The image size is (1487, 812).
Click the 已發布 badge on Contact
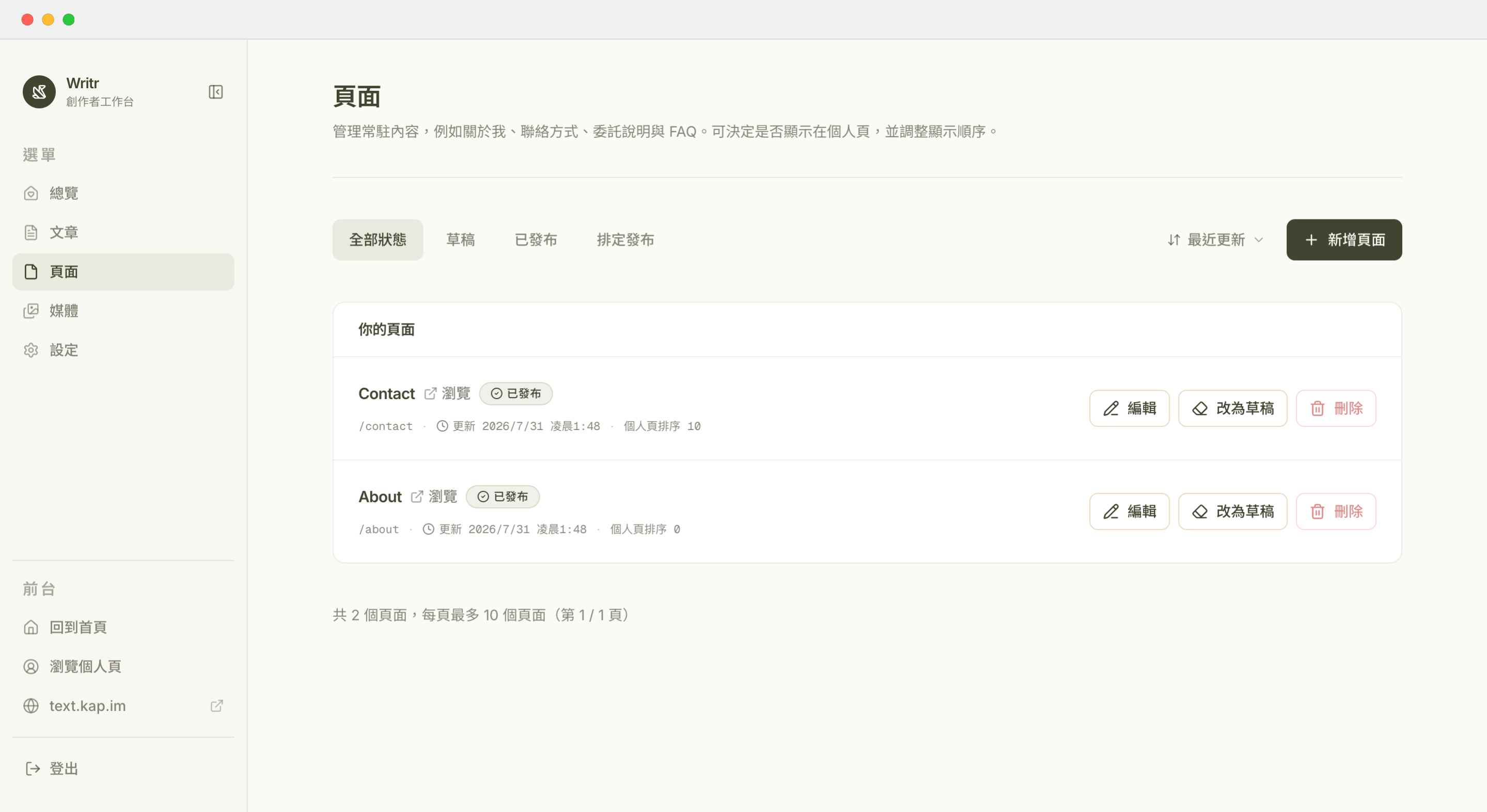click(x=515, y=393)
